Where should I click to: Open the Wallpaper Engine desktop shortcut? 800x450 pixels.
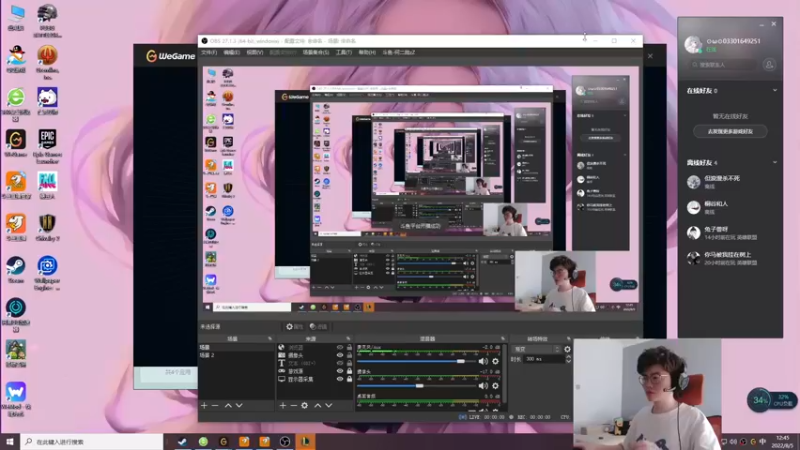click(47, 273)
